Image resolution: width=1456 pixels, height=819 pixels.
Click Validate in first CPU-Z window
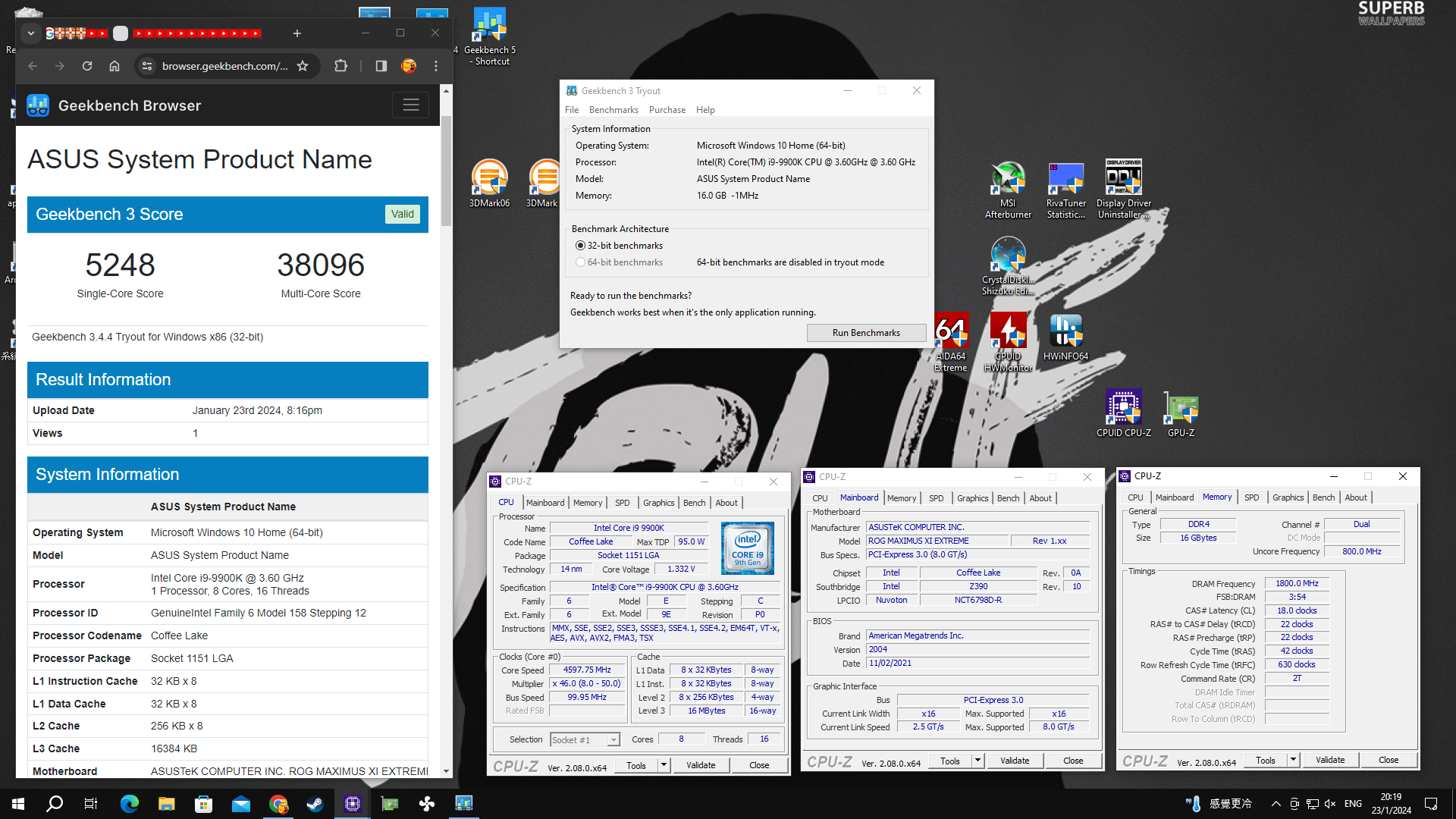(701, 765)
